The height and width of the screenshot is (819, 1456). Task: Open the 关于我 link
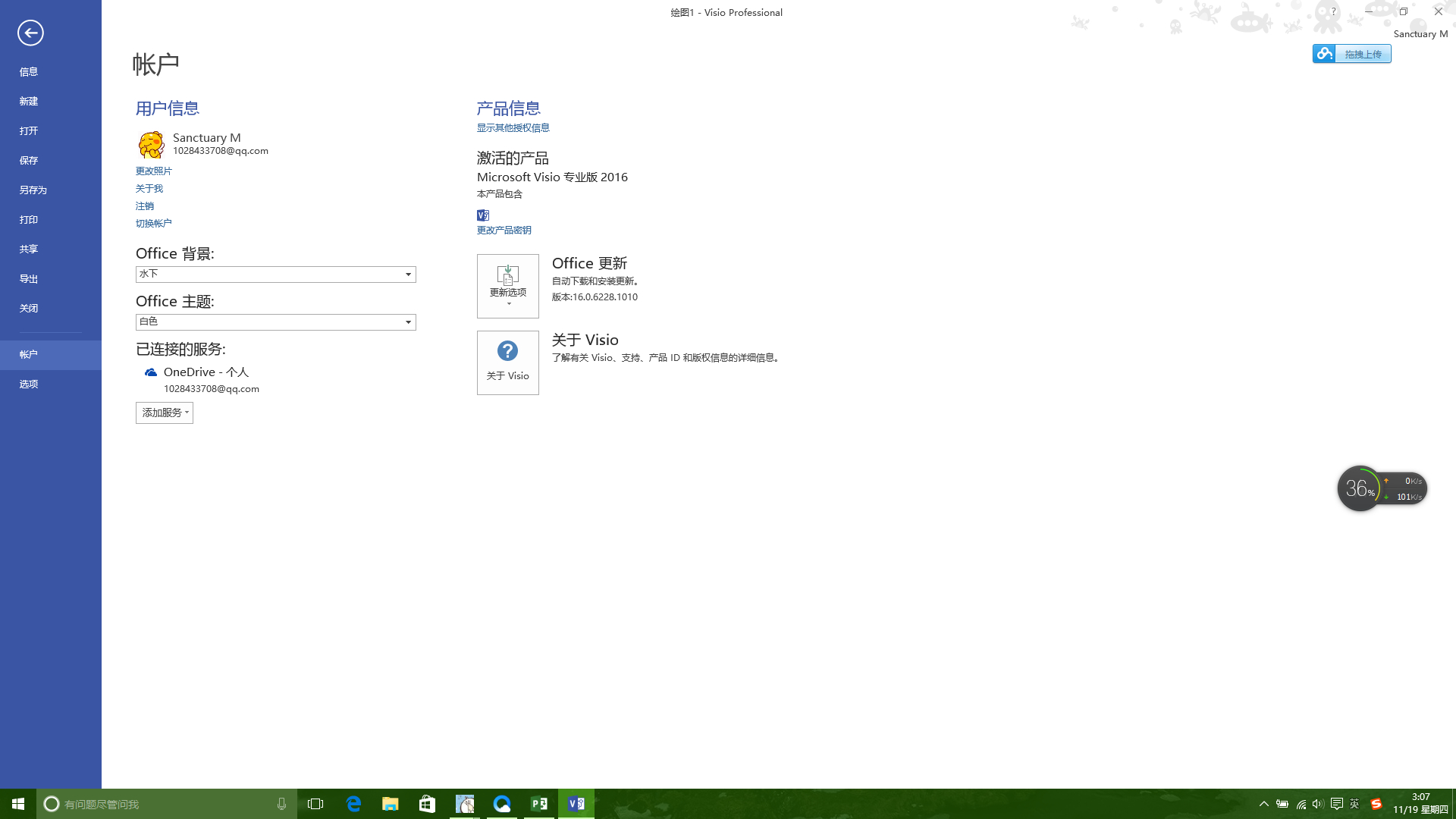coord(149,189)
